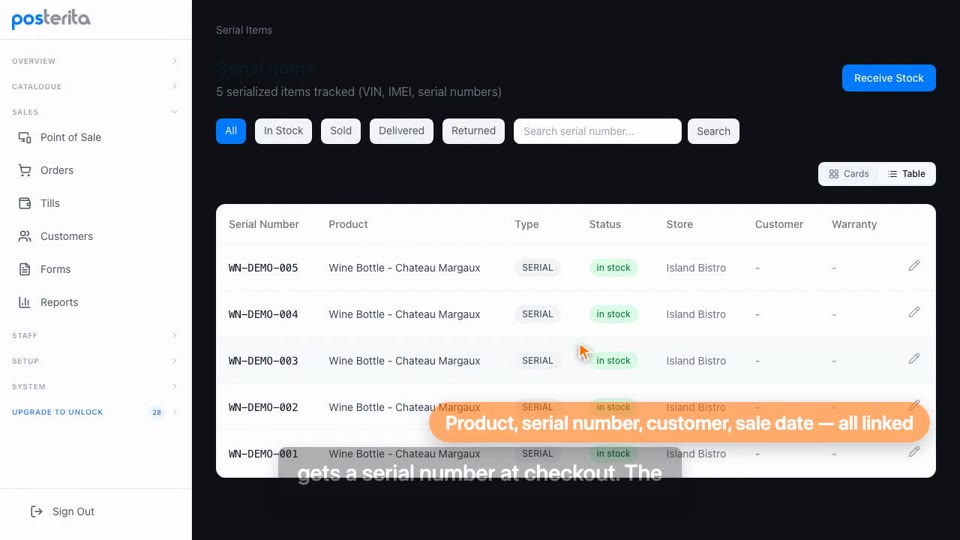
Task: Select the All filter tab
Action: pos(231,131)
